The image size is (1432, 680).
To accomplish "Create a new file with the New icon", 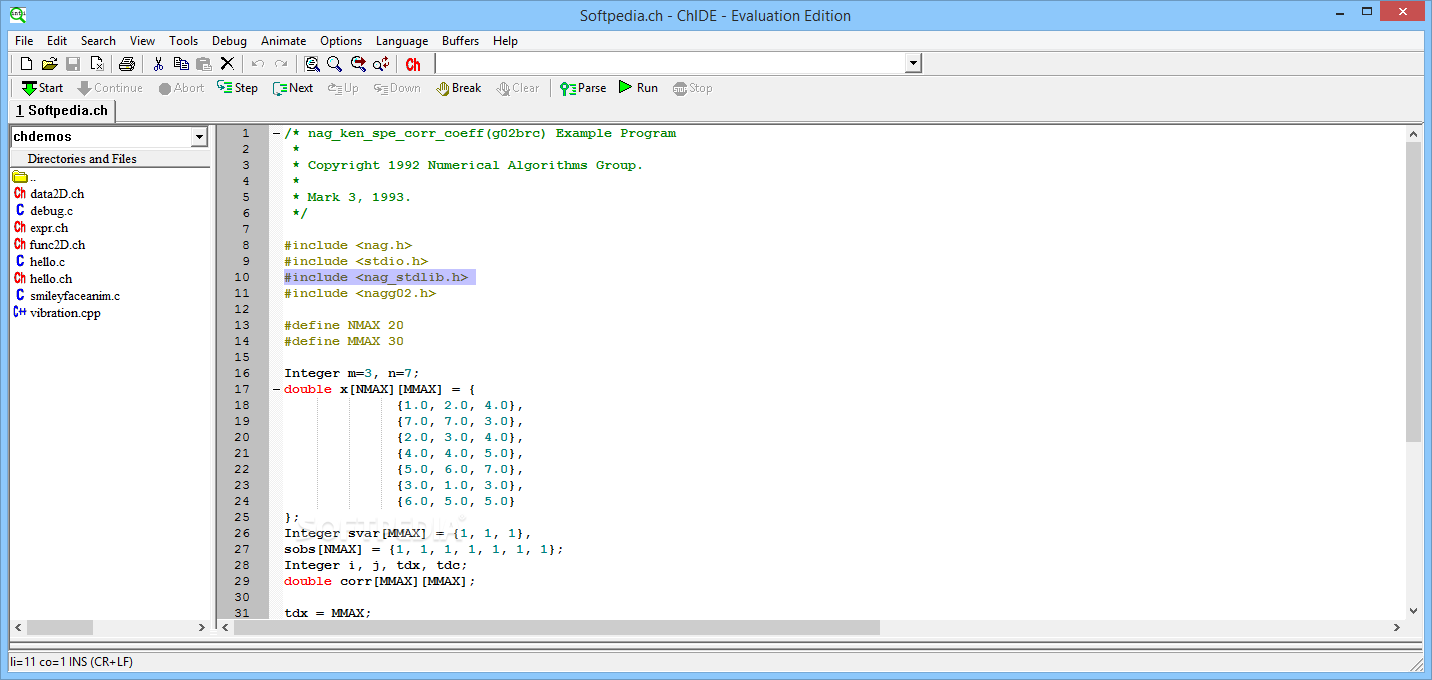I will 27,64.
